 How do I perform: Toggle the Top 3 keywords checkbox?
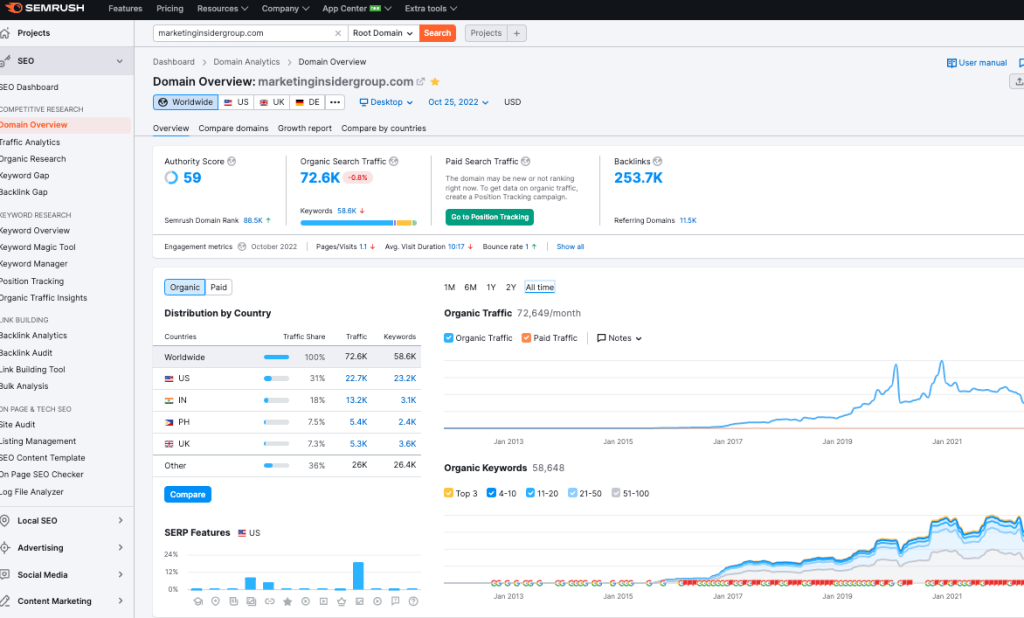(449, 493)
